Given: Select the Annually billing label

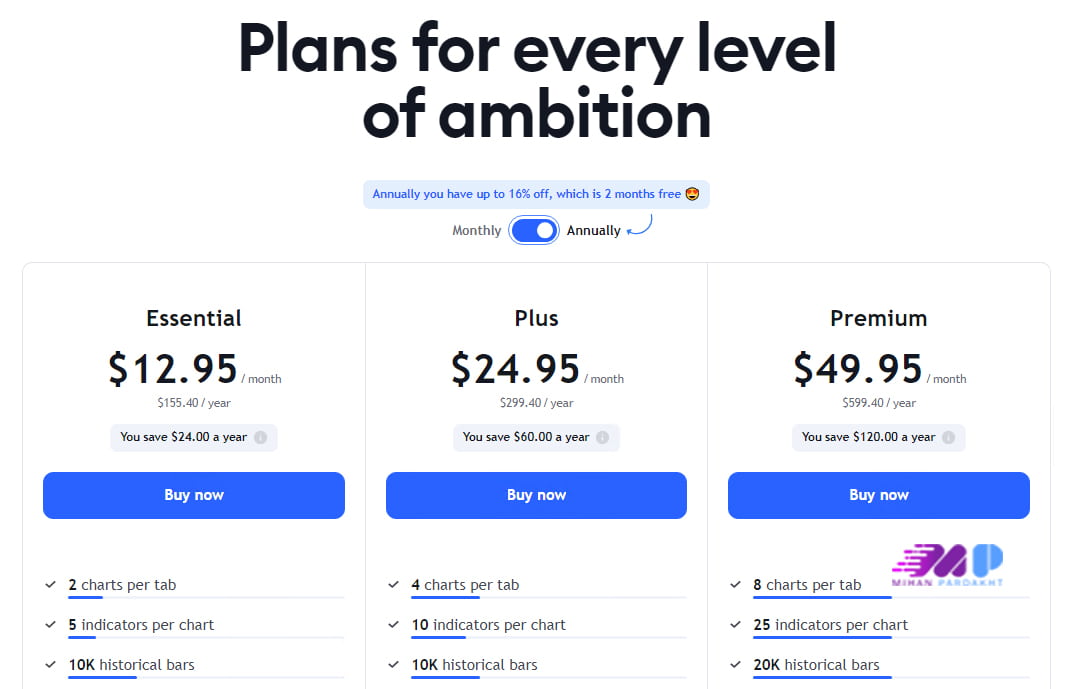Looking at the screenshot, I should coord(594,231).
